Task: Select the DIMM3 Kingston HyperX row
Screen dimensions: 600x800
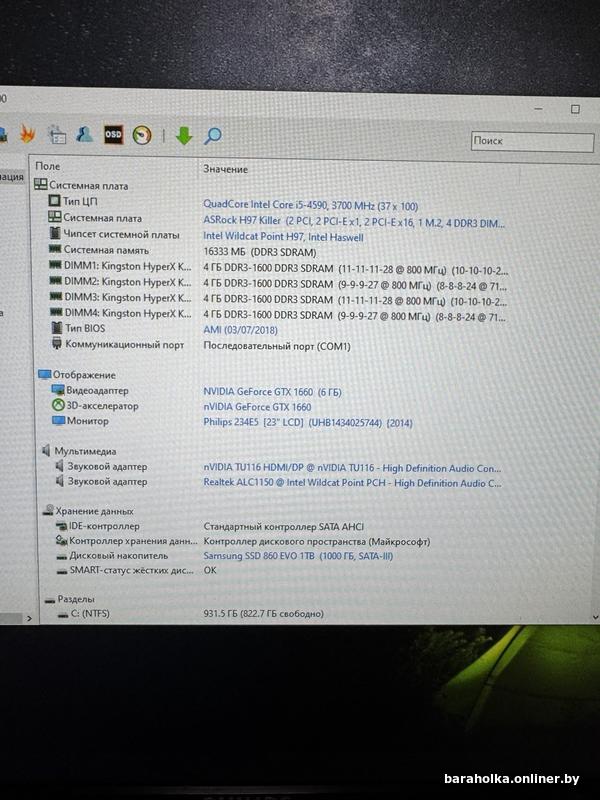Action: (120, 297)
